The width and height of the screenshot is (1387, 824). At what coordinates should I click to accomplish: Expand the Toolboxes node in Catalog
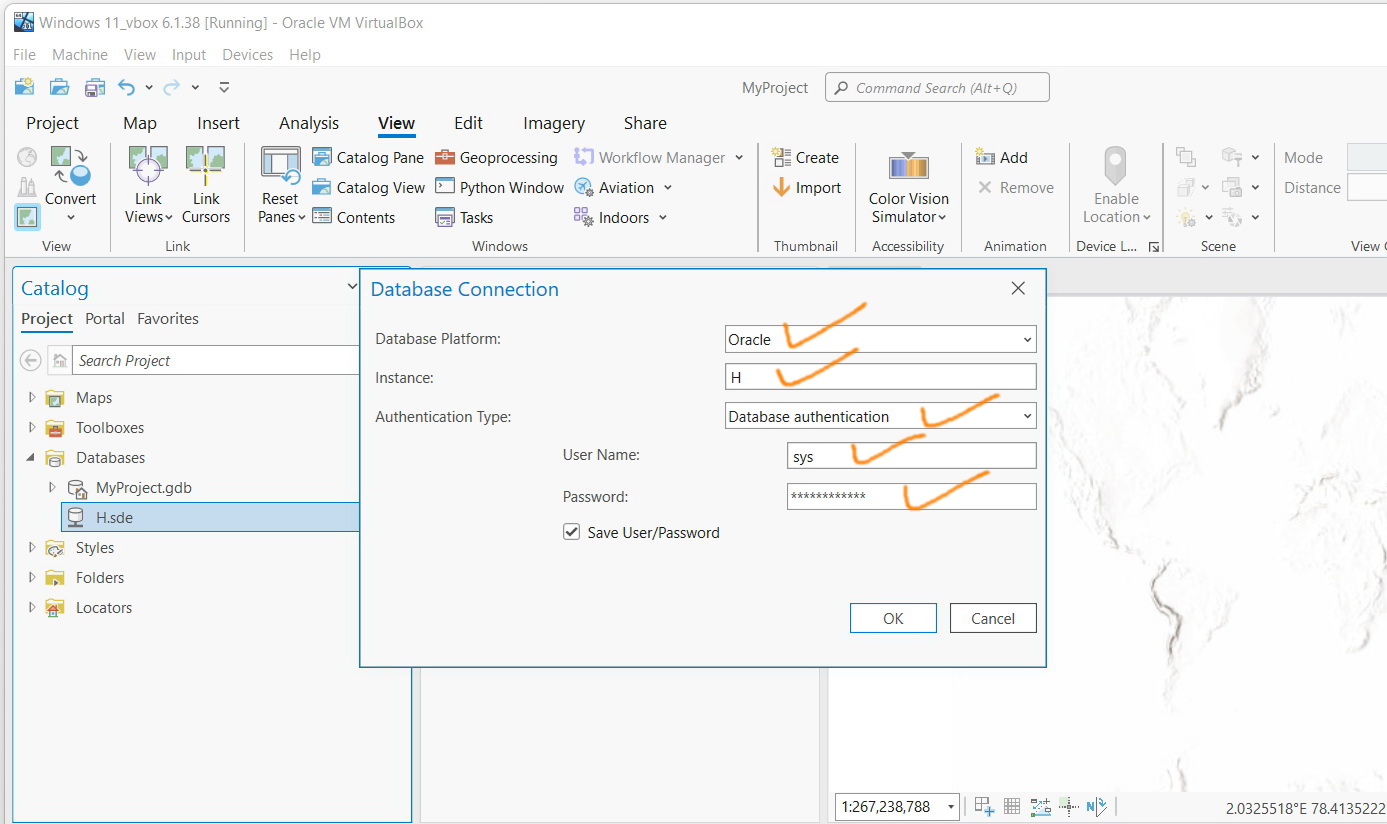[32, 427]
